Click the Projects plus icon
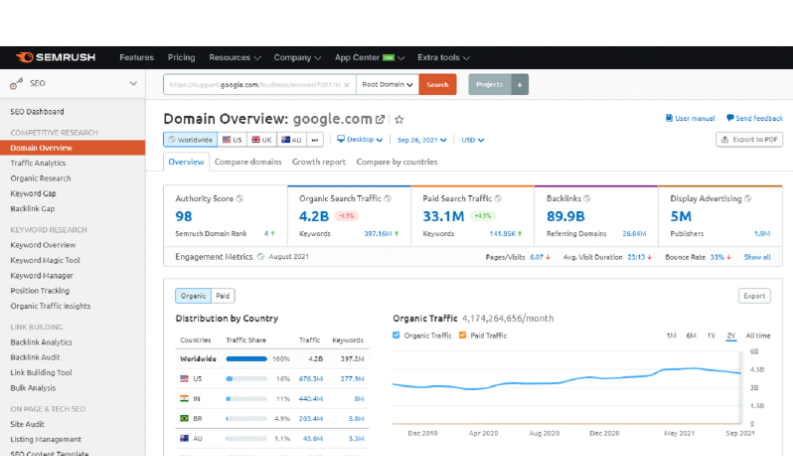The image size is (793, 456). click(520, 84)
